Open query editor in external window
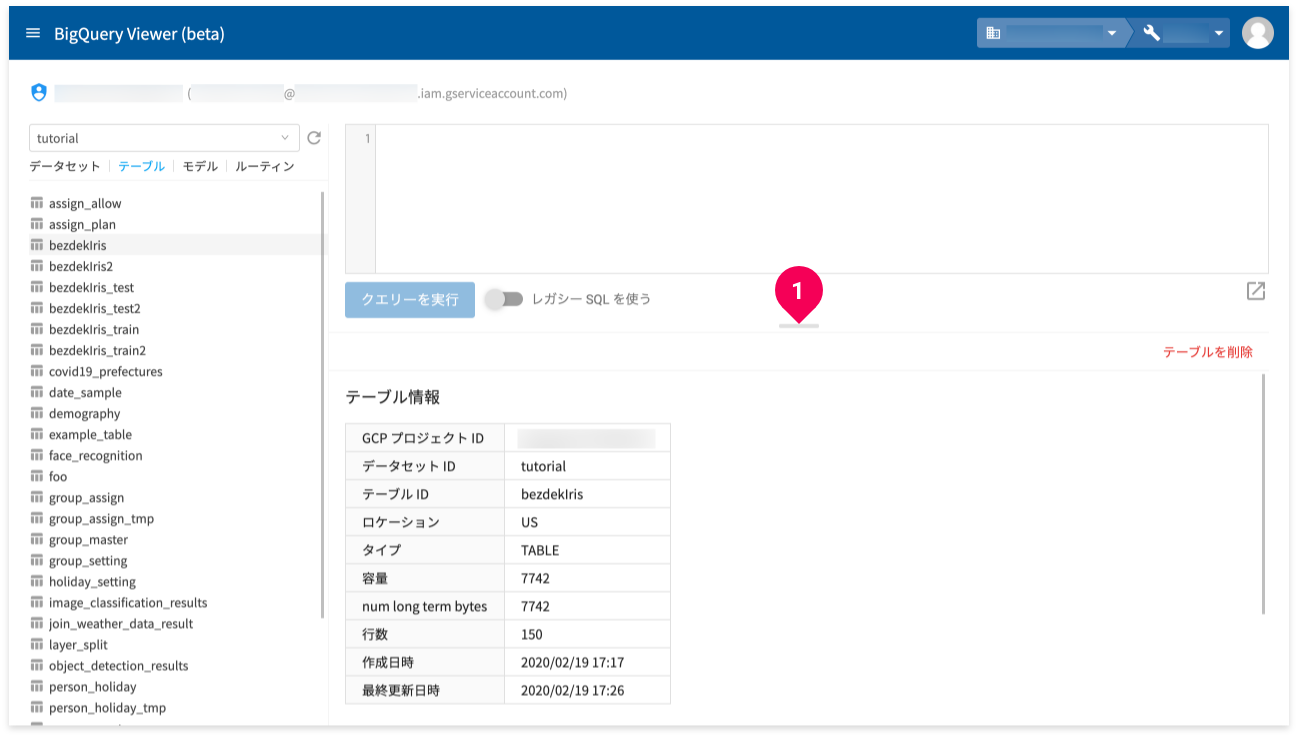 1256,291
